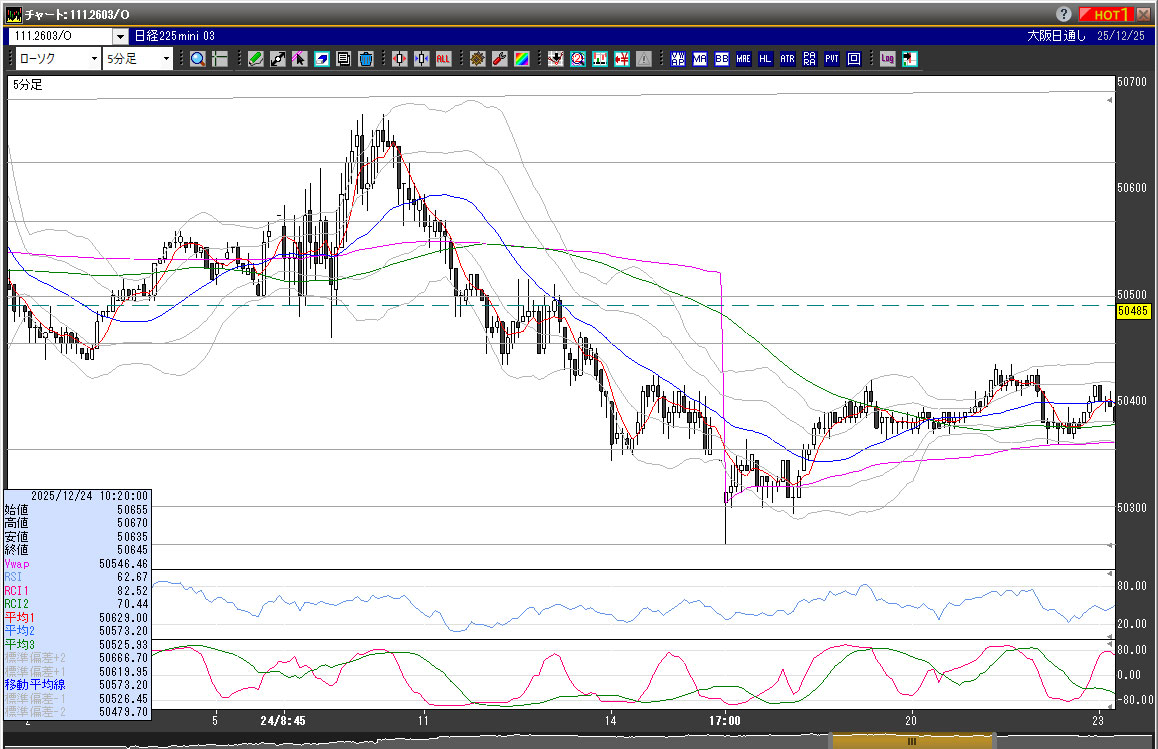Toggle the MA moving average indicator
The image size is (1158, 749).
click(699, 59)
